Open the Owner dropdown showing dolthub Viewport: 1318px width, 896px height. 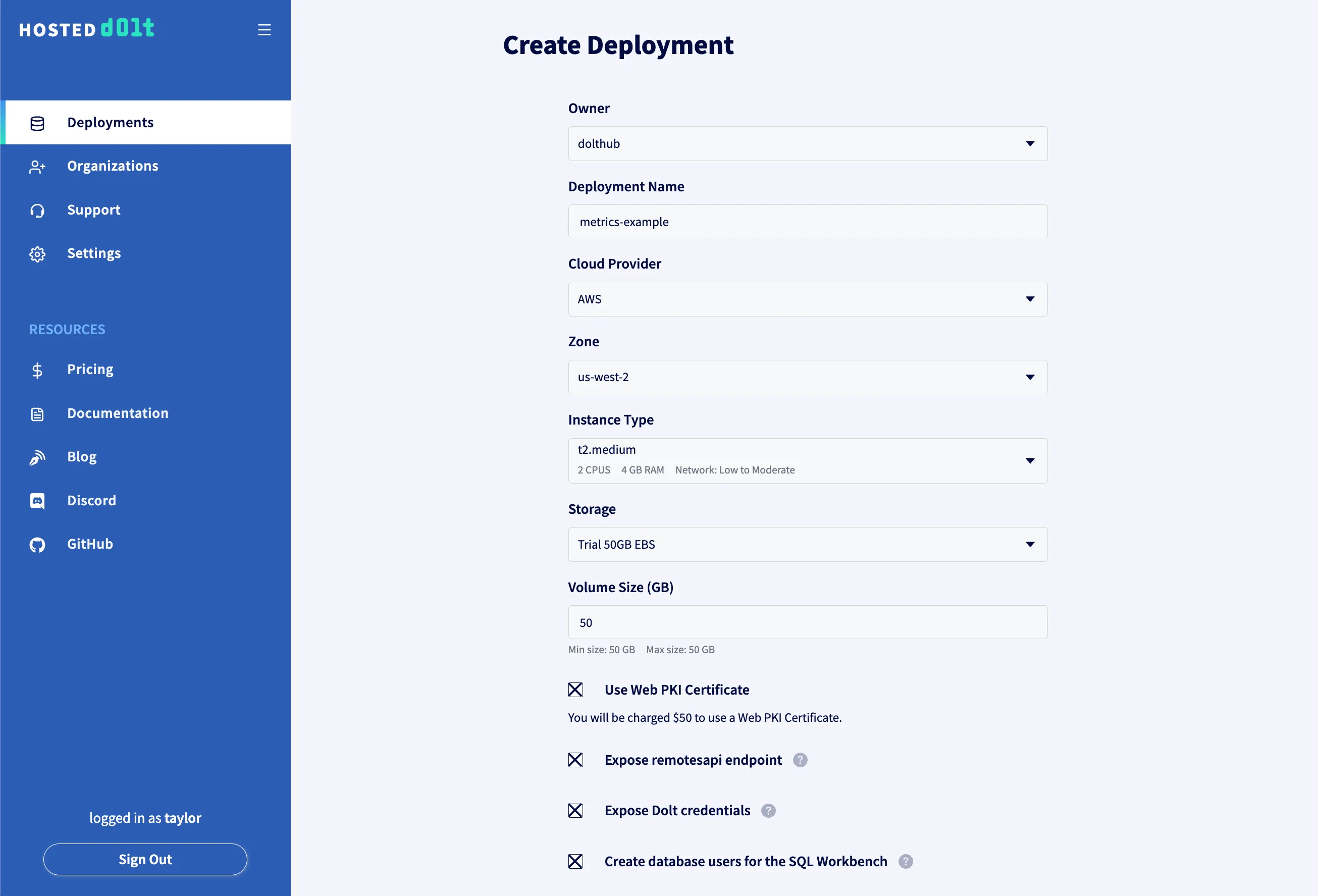[807, 143]
